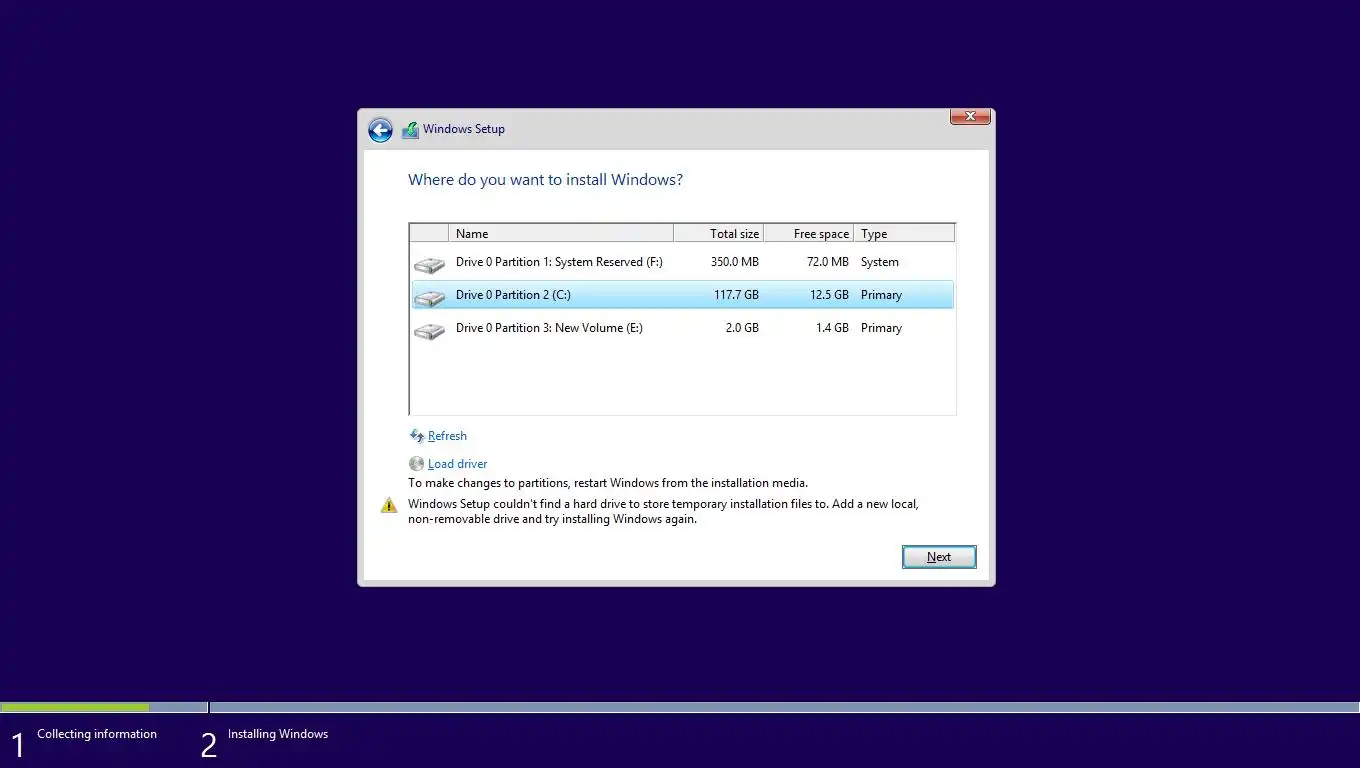Click the drive icon for New Volume (E:)

click(429, 331)
